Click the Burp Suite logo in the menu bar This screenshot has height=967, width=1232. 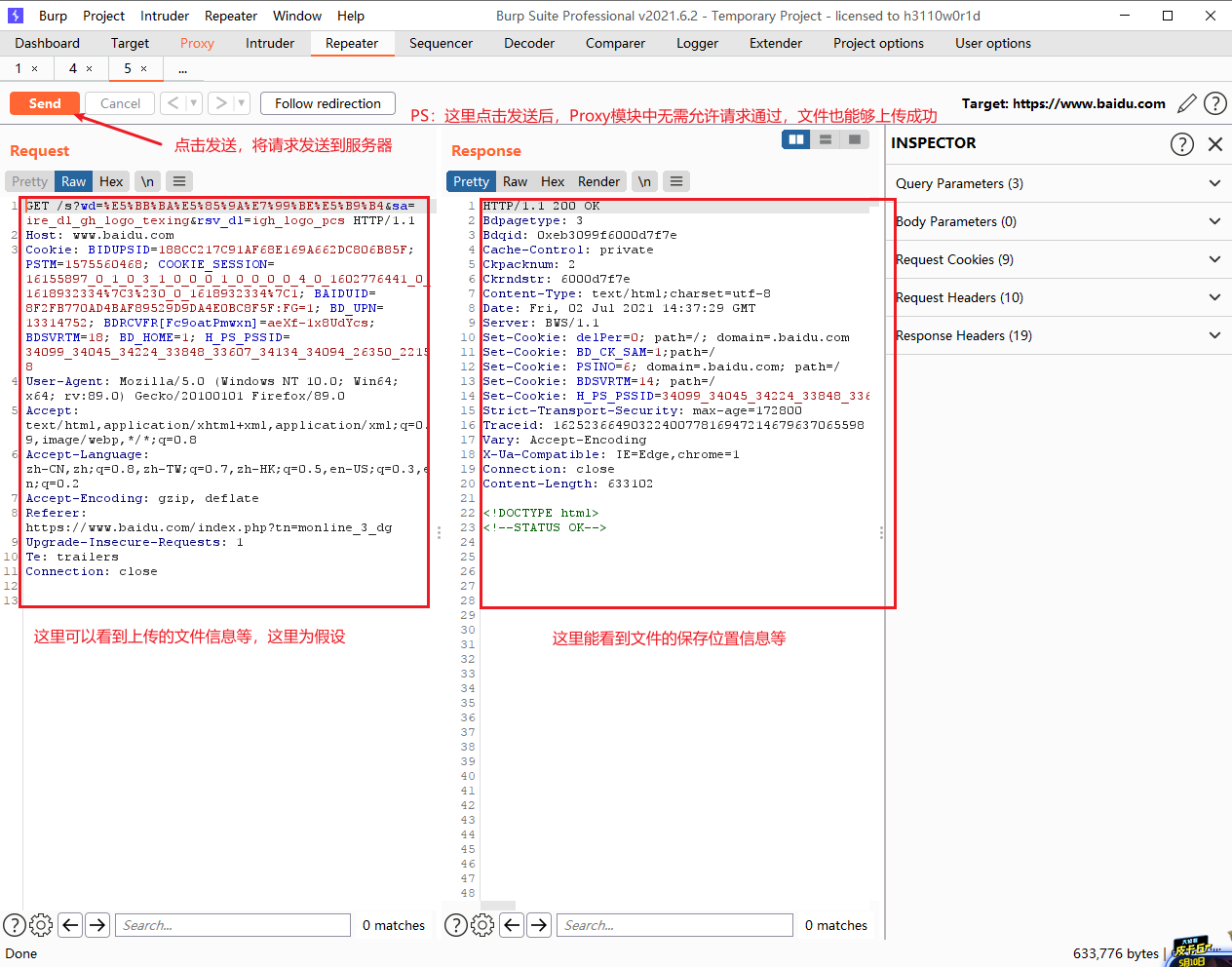tap(14, 15)
